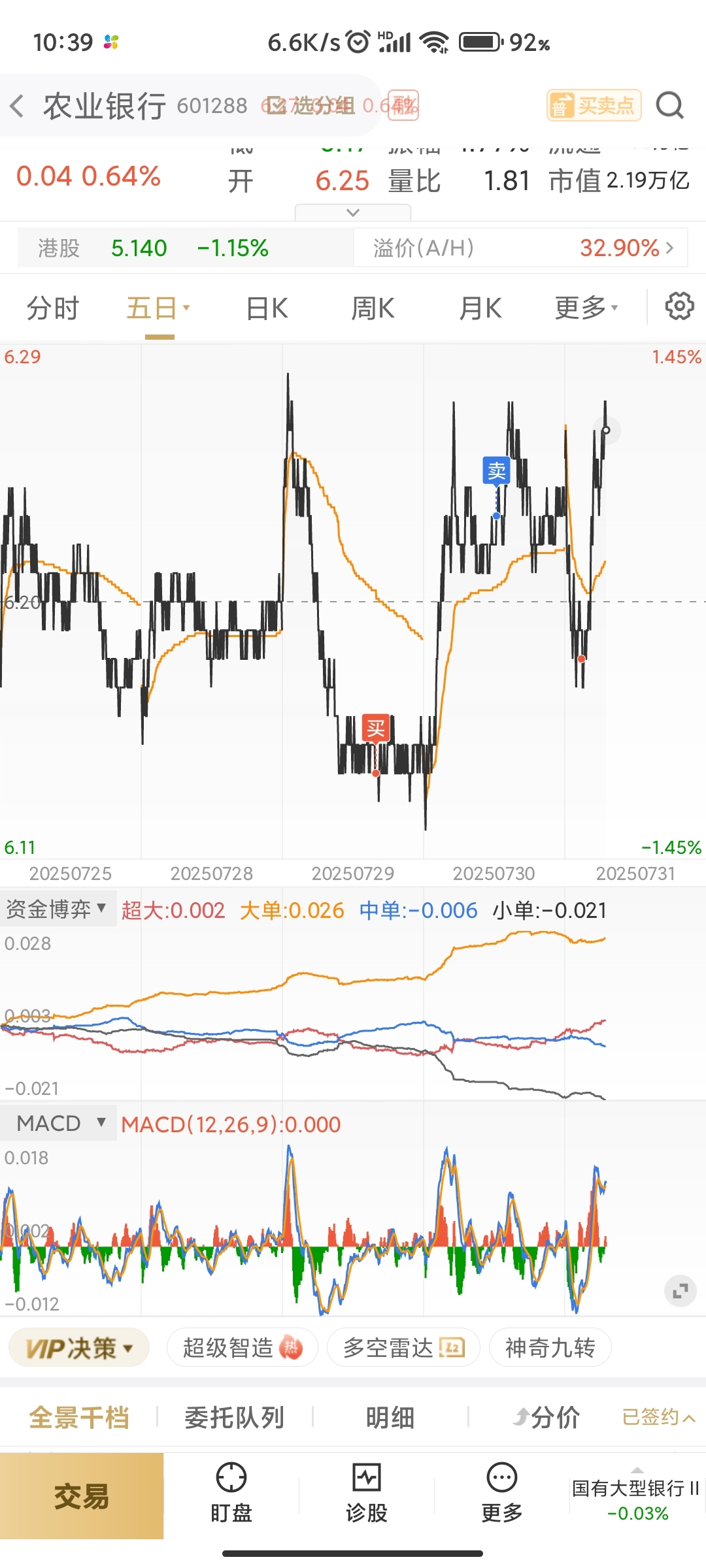
Task: Switch to the 周K tab
Action: point(373,308)
